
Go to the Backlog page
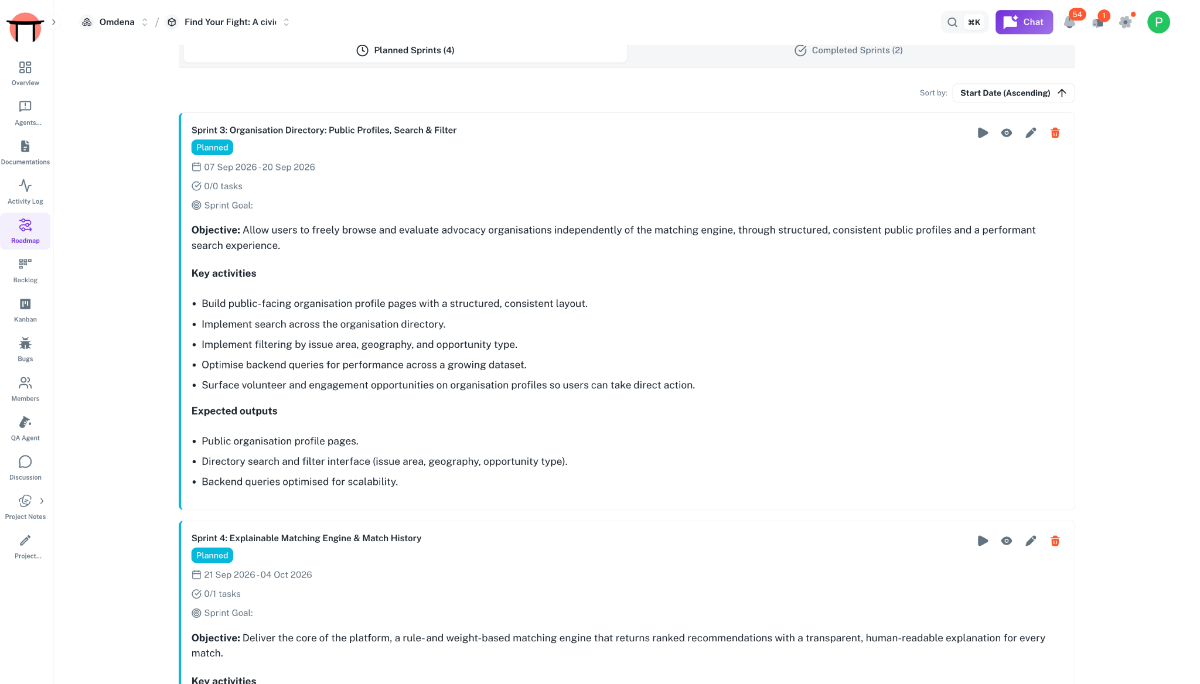pos(25,270)
